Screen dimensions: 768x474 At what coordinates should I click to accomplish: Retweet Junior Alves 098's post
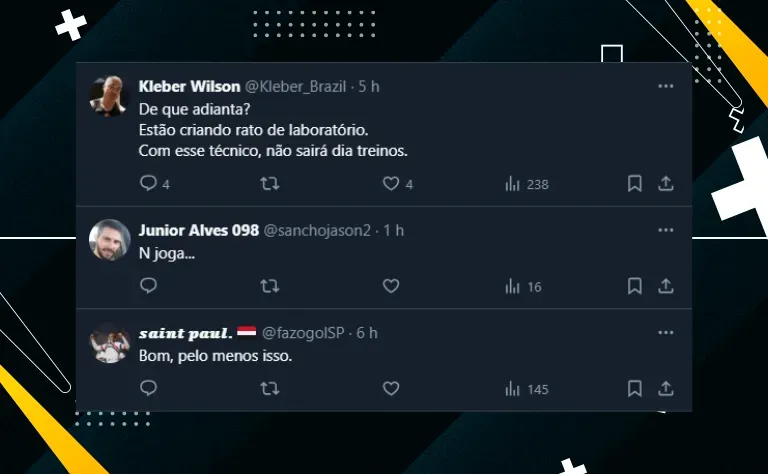tap(269, 286)
